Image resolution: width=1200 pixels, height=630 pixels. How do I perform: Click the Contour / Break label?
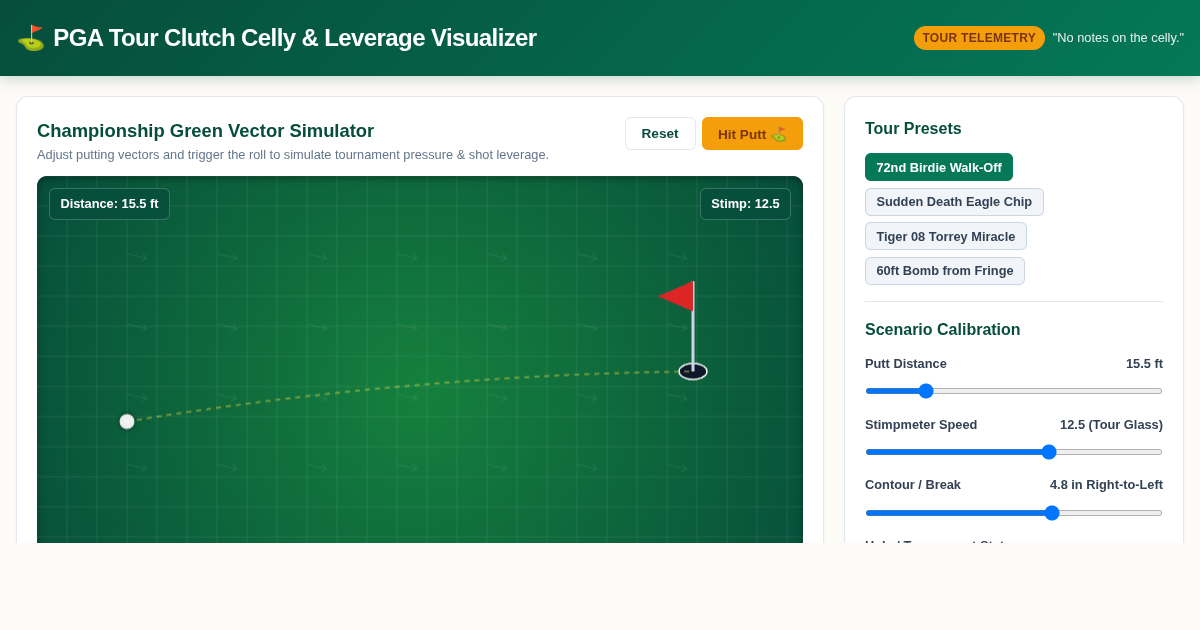[x=913, y=485]
